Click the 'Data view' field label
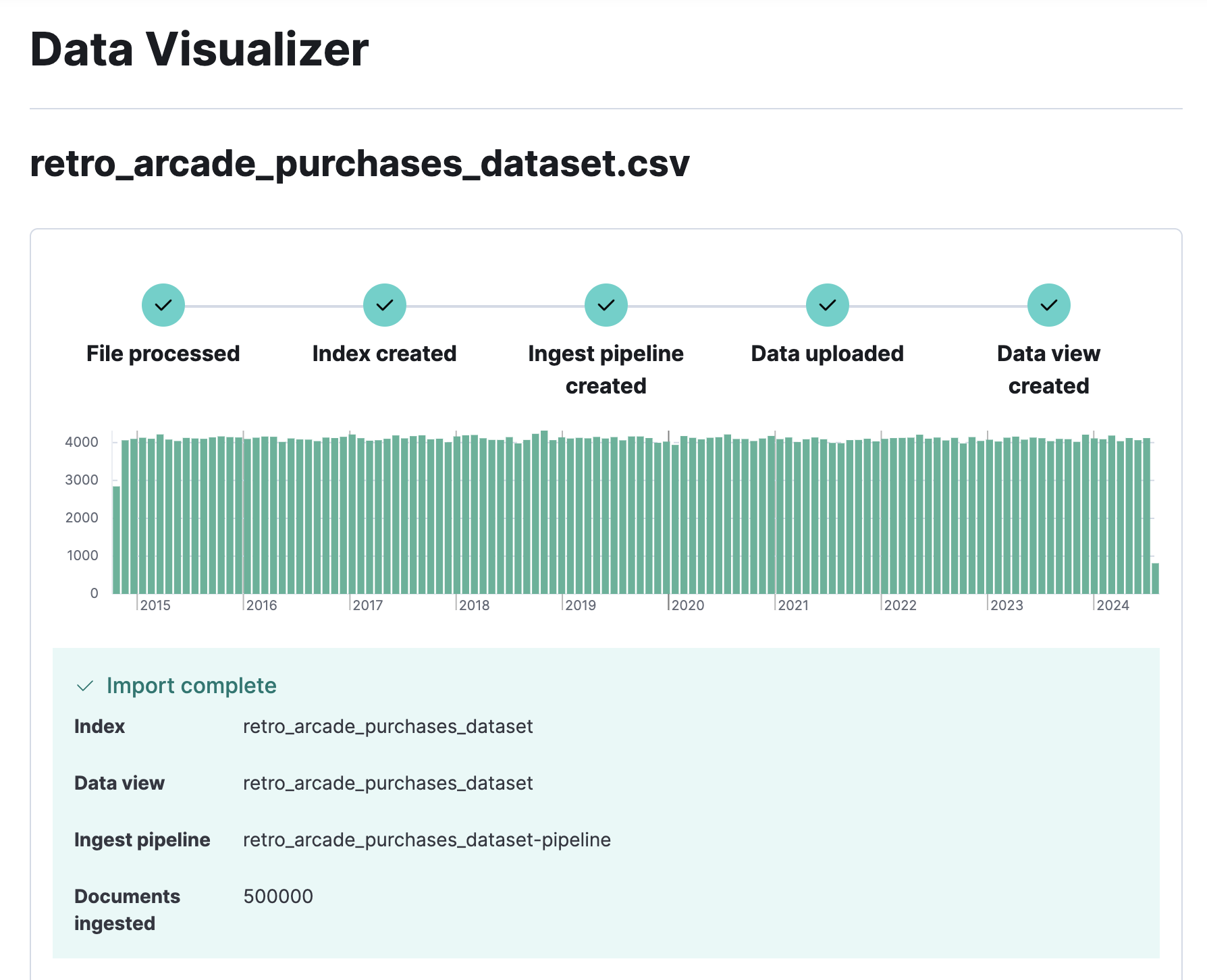Image resolution: width=1207 pixels, height=980 pixels. 119,783
